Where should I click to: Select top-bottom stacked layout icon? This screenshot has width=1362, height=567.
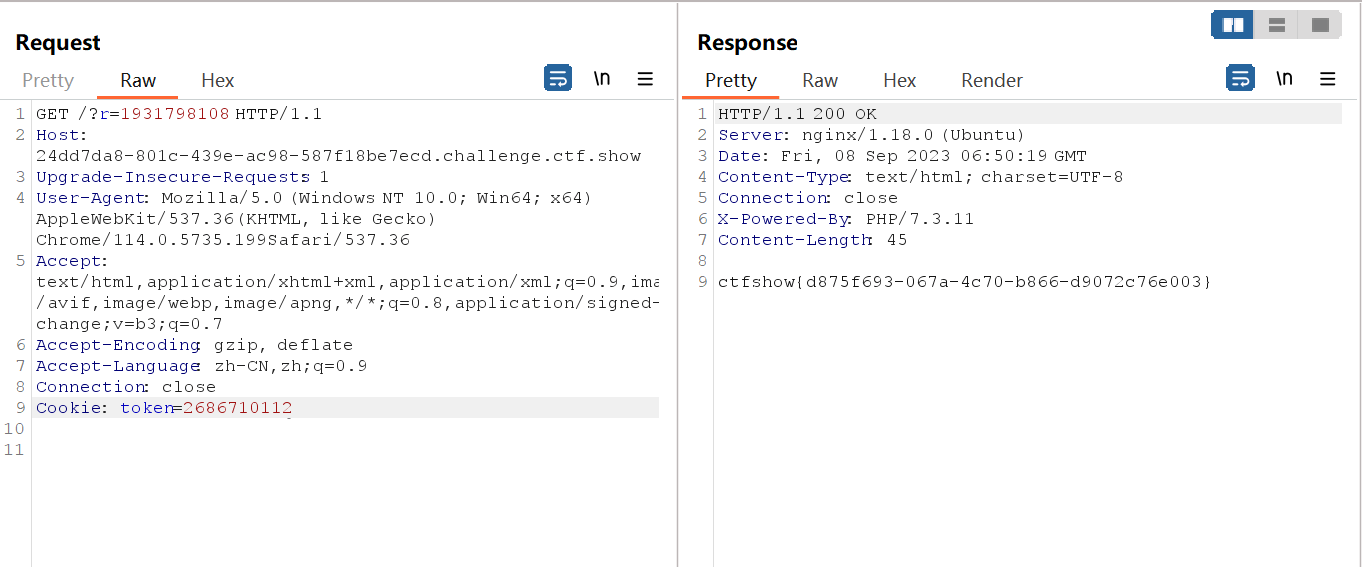tap(1276, 25)
